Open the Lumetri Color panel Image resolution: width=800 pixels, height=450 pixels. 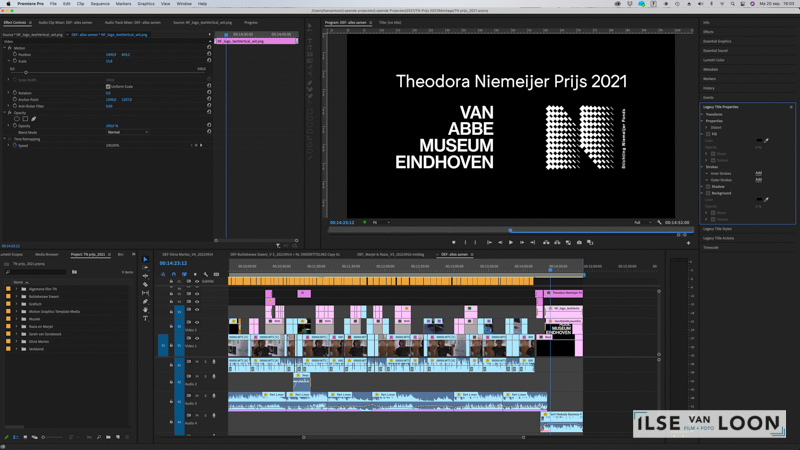point(714,60)
